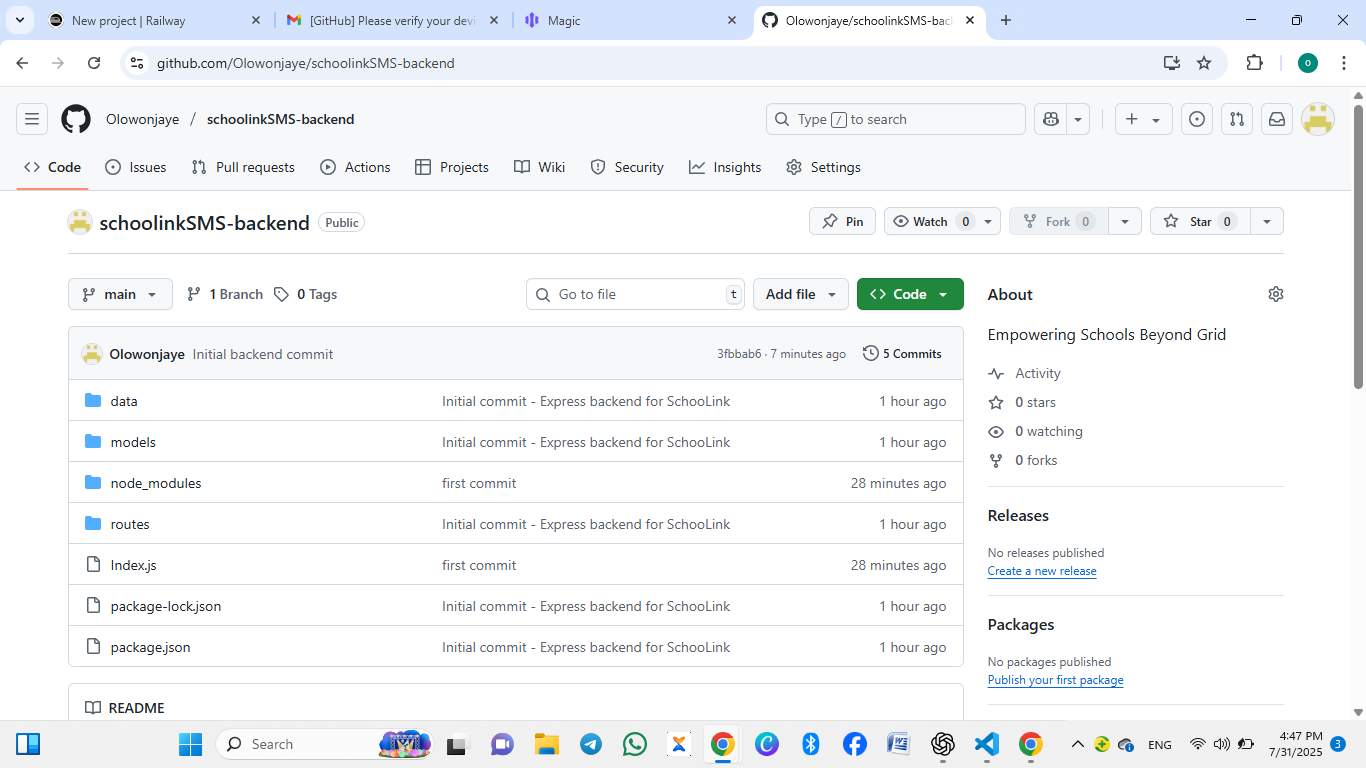Expand the Watch options dropdown arrow
1366x768 pixels.
[x=989, y=221]
